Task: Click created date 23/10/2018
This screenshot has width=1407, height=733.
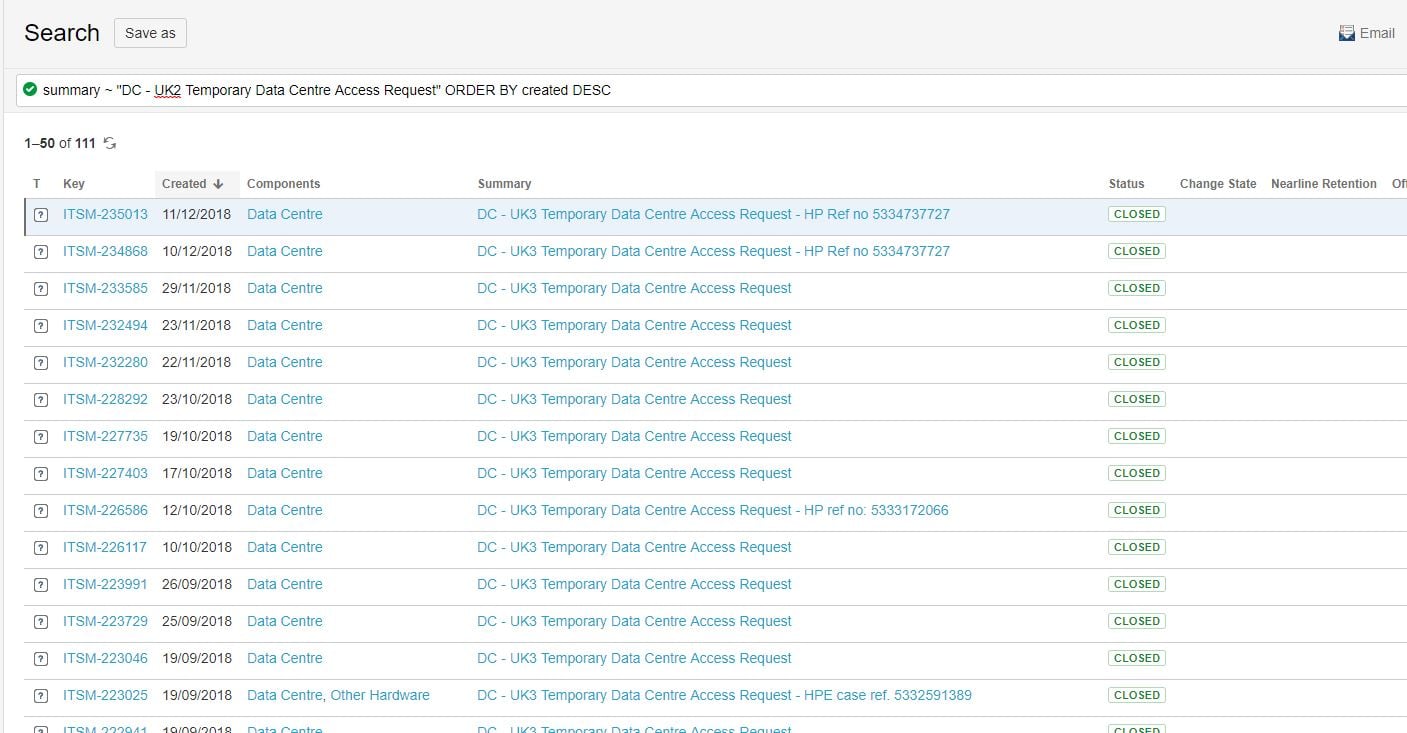Action: (197, 399)
